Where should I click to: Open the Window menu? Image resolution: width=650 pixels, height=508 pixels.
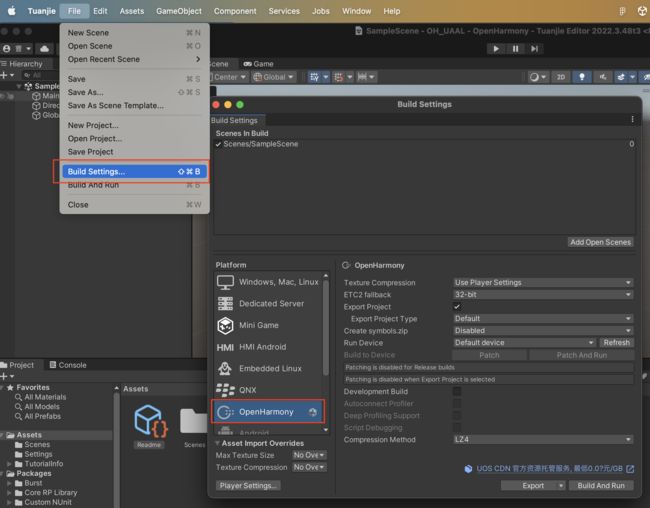tap(357, 11)
